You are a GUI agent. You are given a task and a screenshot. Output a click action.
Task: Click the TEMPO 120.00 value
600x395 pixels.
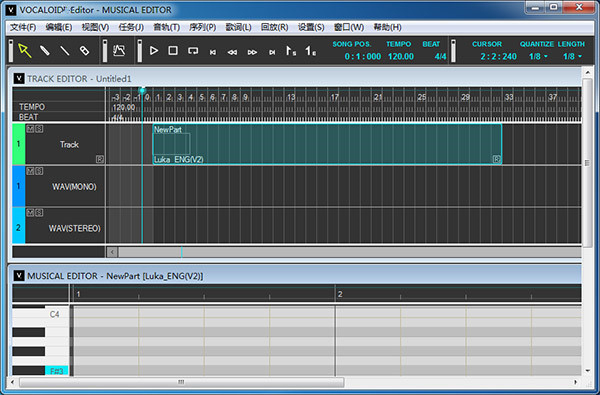tap(401, 57)
